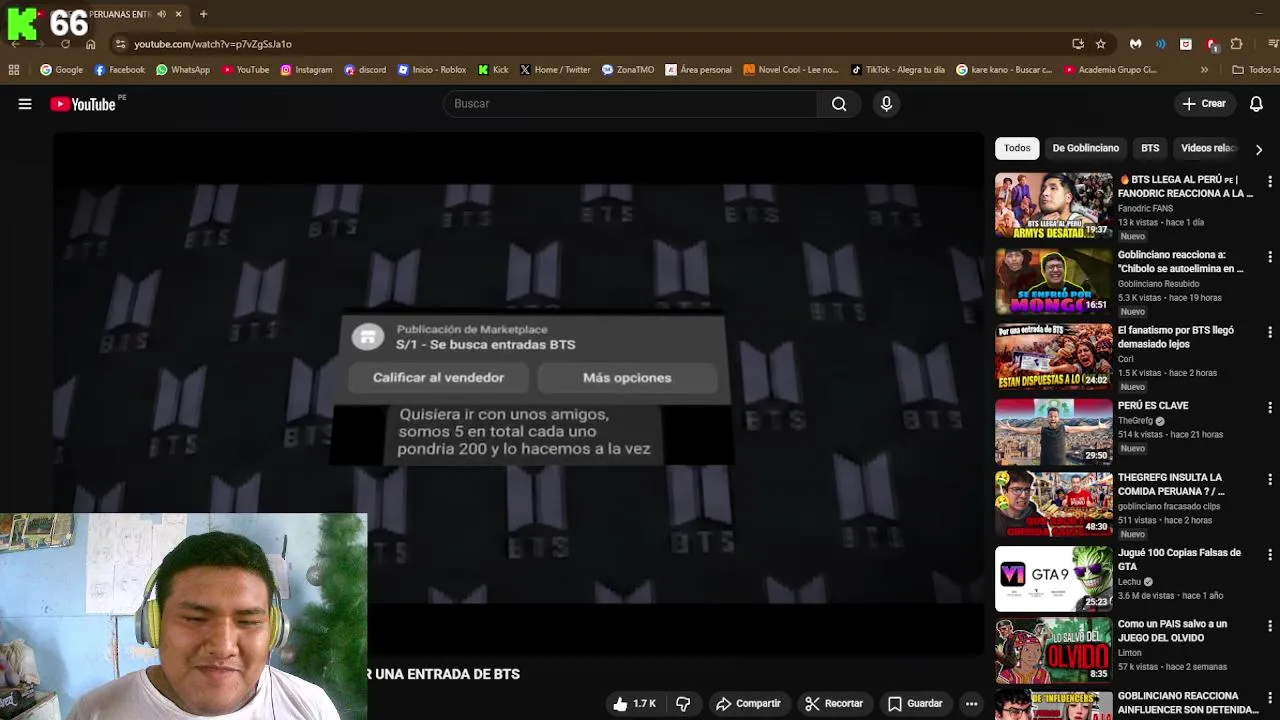Open the Recortar clip tool
Screen dimensions: 1280x720
(x=834, y=704)
